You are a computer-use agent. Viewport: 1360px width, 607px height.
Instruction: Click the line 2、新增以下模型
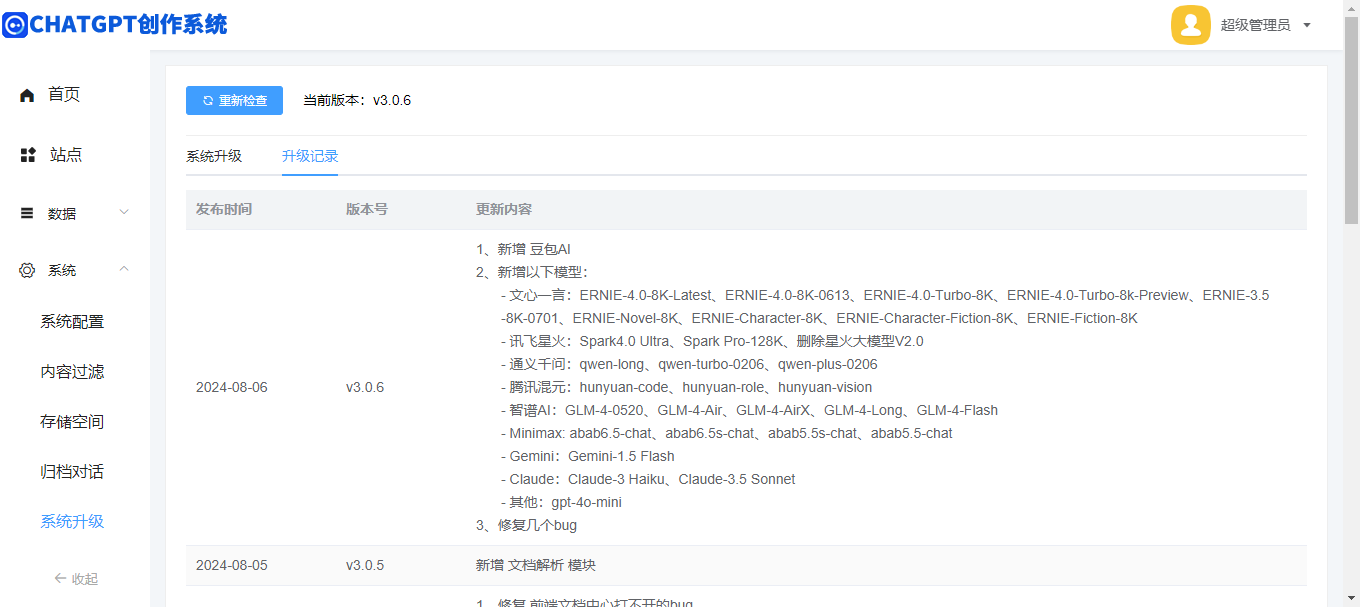(533, 273)
